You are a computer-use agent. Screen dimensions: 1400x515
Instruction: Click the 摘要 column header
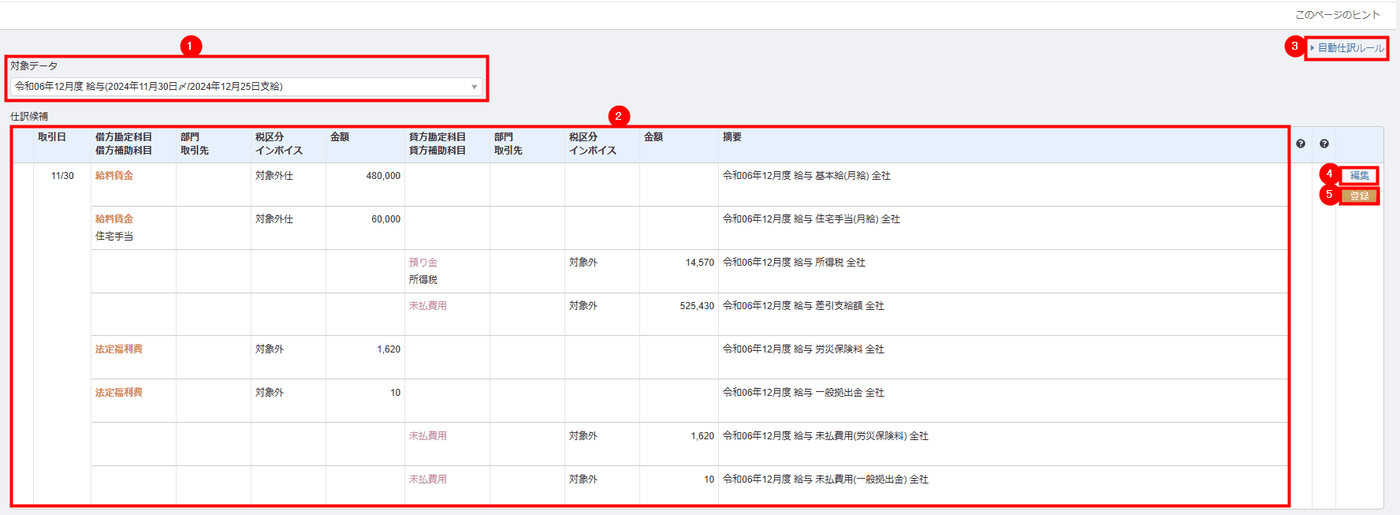coord(732,137)
